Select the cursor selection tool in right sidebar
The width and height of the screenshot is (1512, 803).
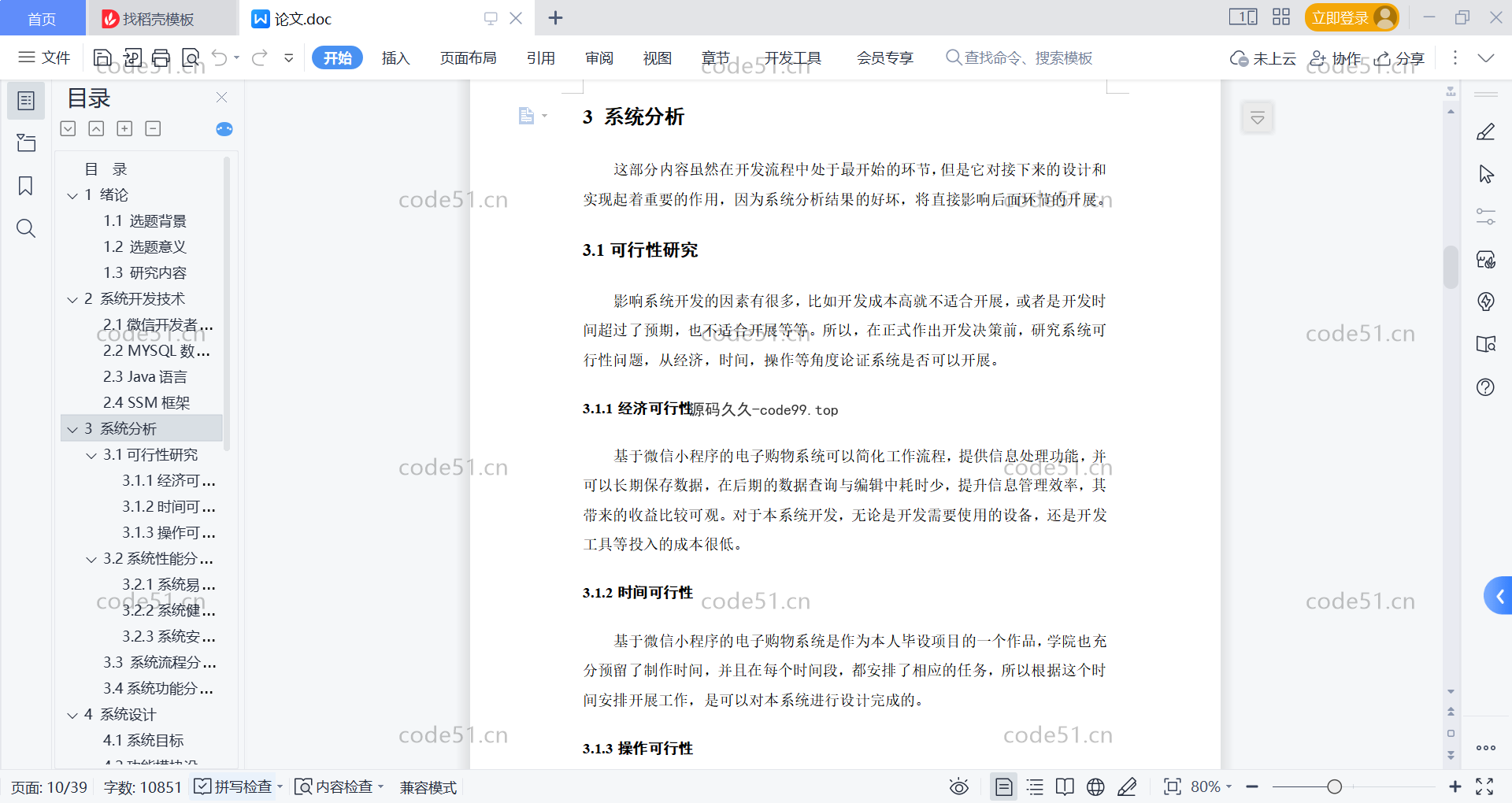coord(1486,174)
